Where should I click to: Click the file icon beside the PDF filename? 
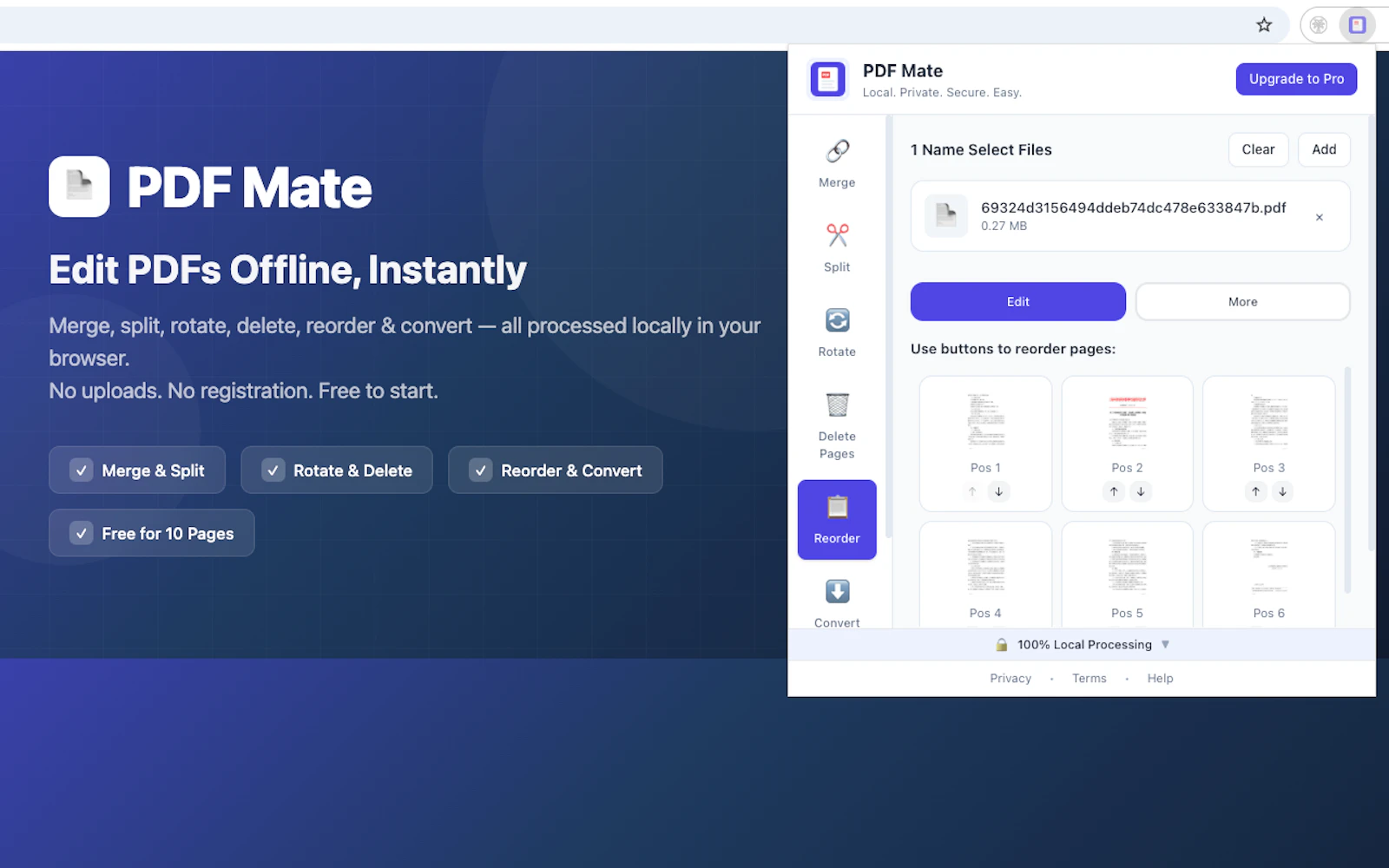946,215
